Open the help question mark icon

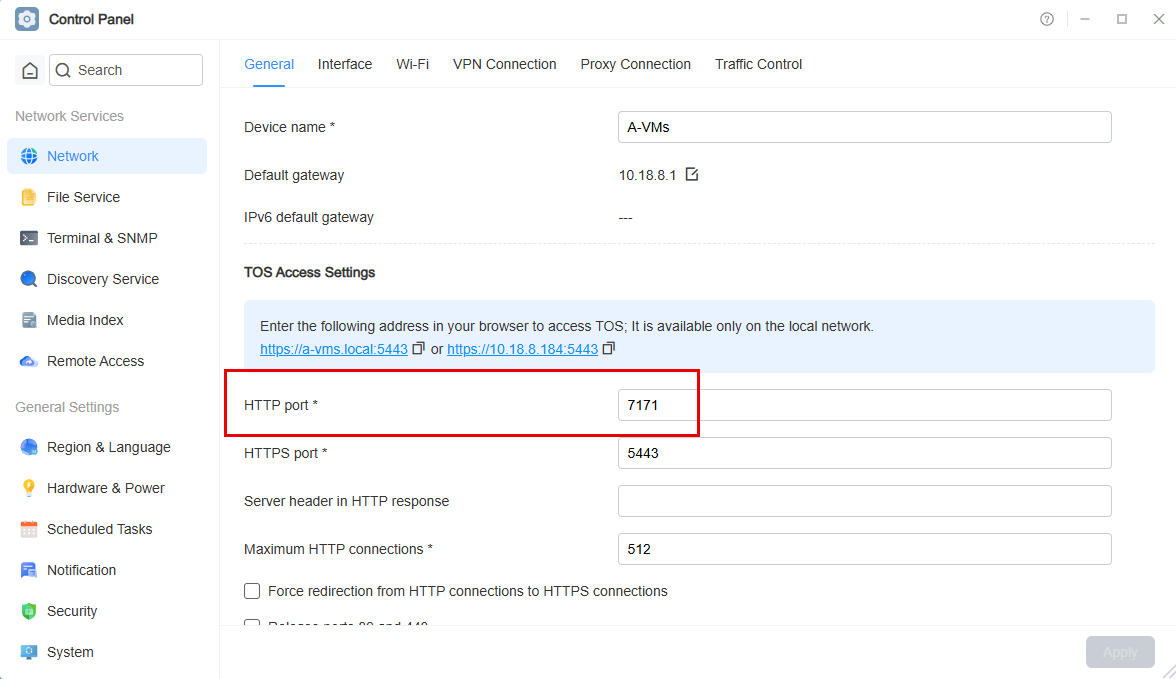[1047, 20]
